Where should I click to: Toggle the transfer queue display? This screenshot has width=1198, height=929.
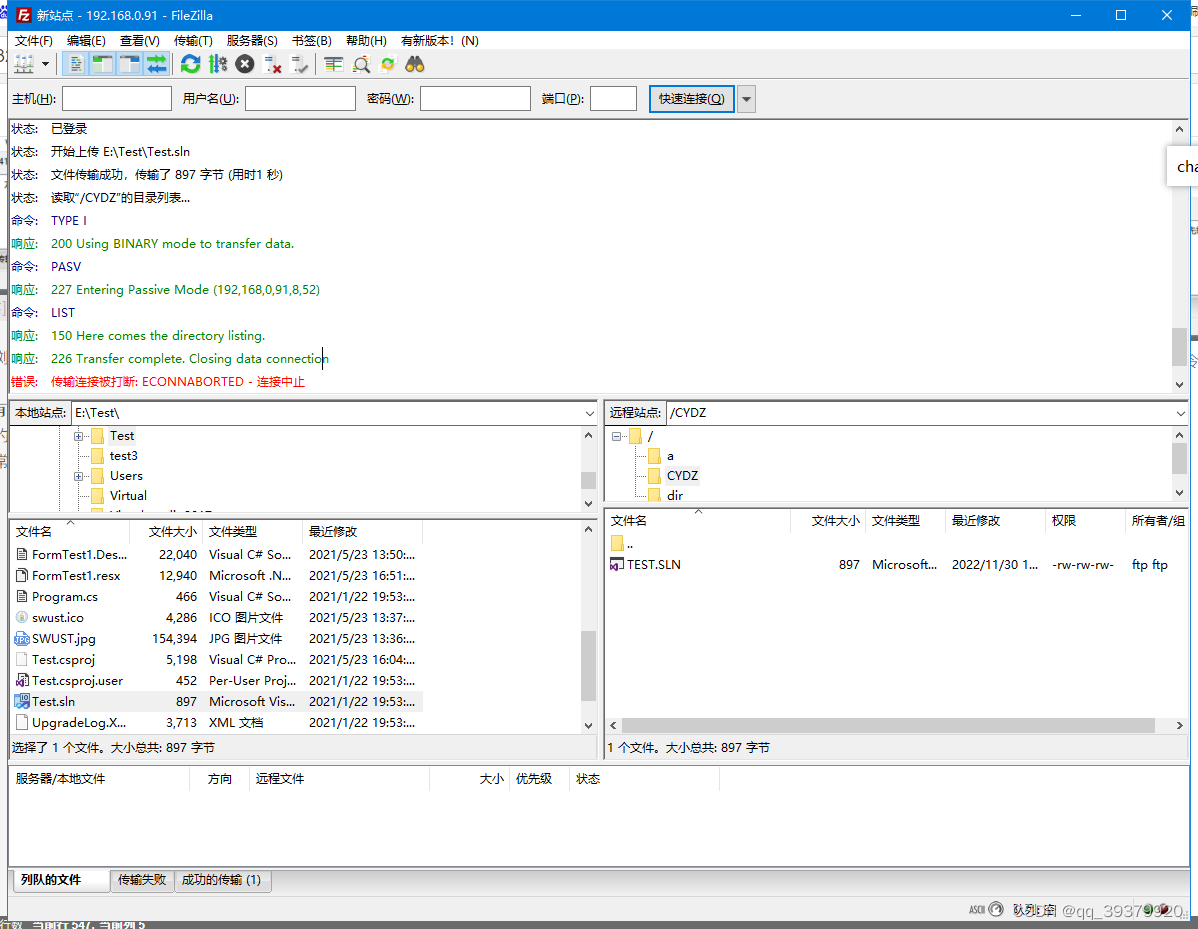pos(157,65)
